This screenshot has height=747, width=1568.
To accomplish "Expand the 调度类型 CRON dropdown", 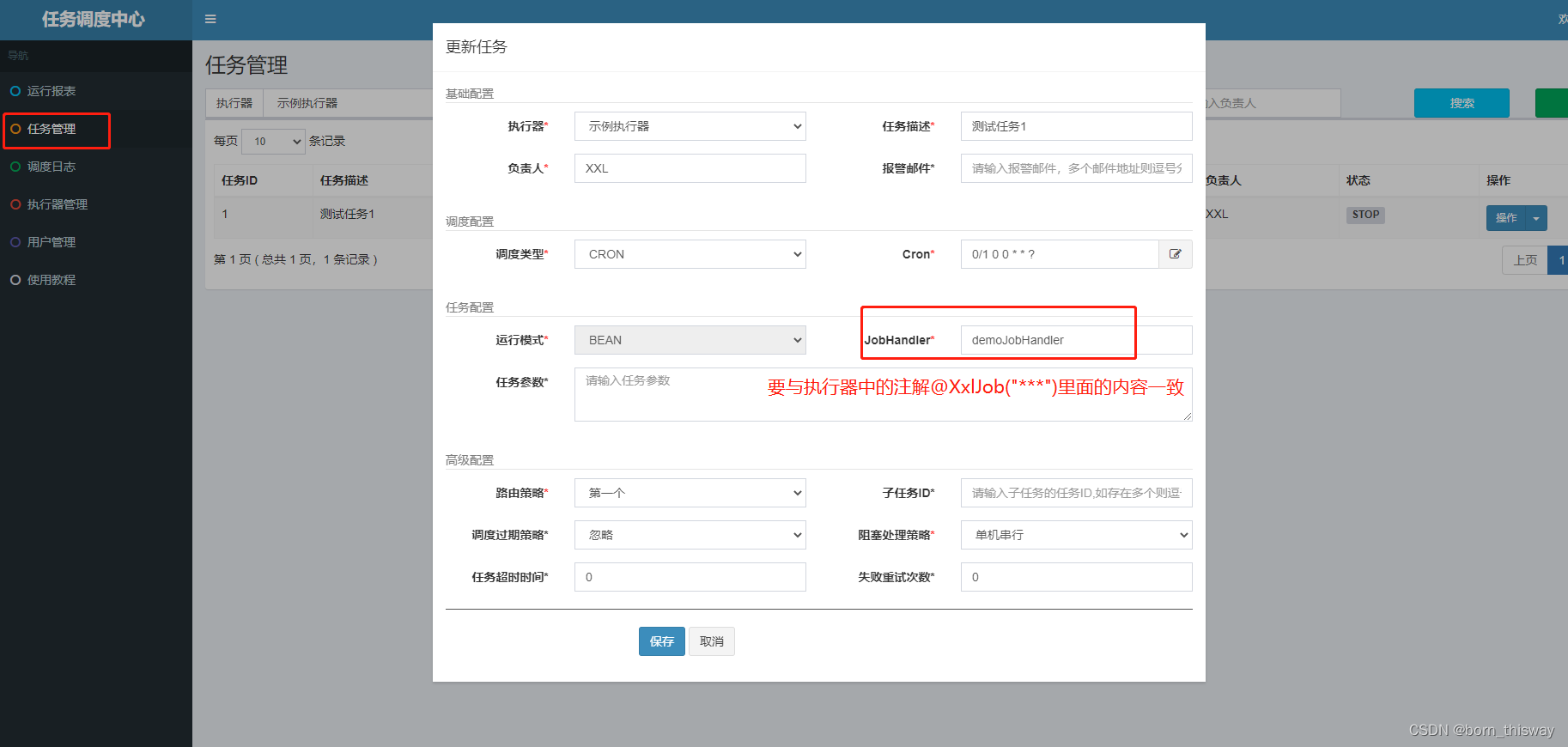I will (x=690, y=254).
